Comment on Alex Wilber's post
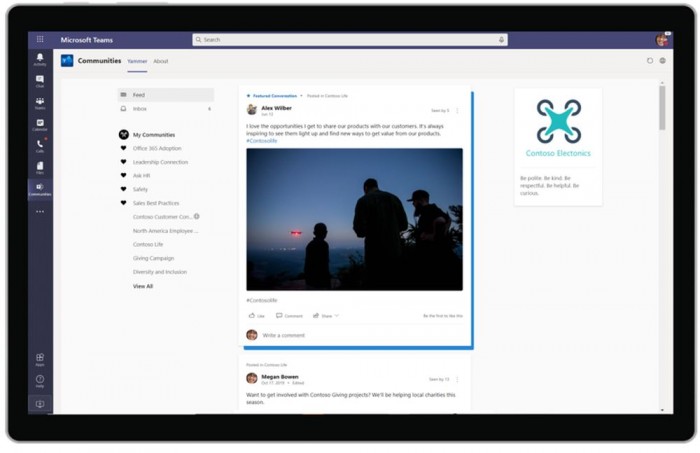Screen dimensions: 700x453 tap(289, 316)
